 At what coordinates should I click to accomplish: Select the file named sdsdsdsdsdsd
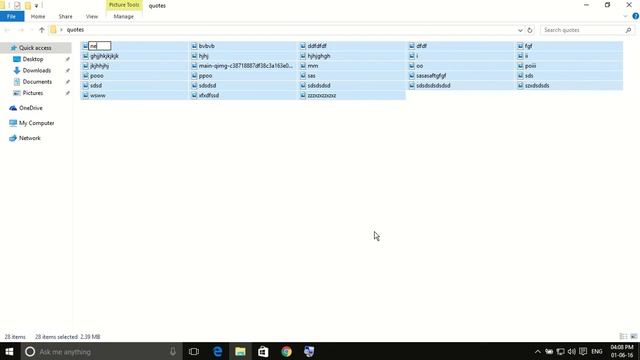point(433,85)
